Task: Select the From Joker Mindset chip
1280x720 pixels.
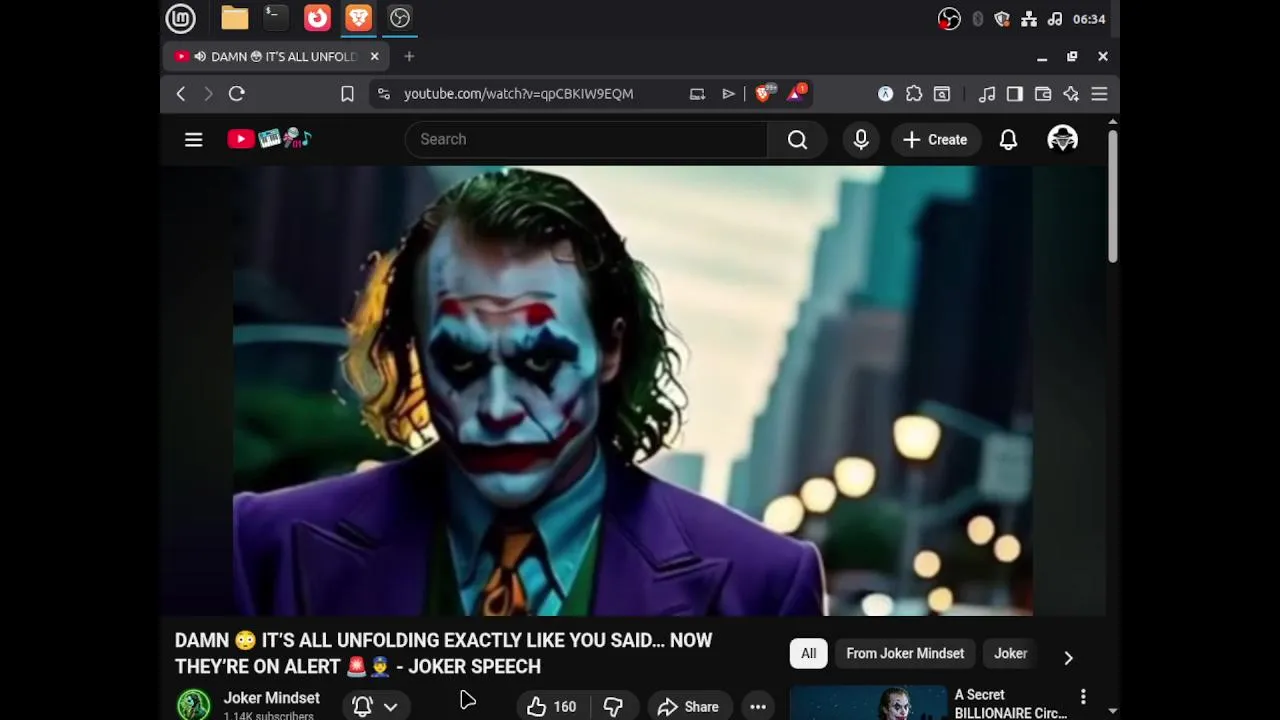Action: pos(905,654)
